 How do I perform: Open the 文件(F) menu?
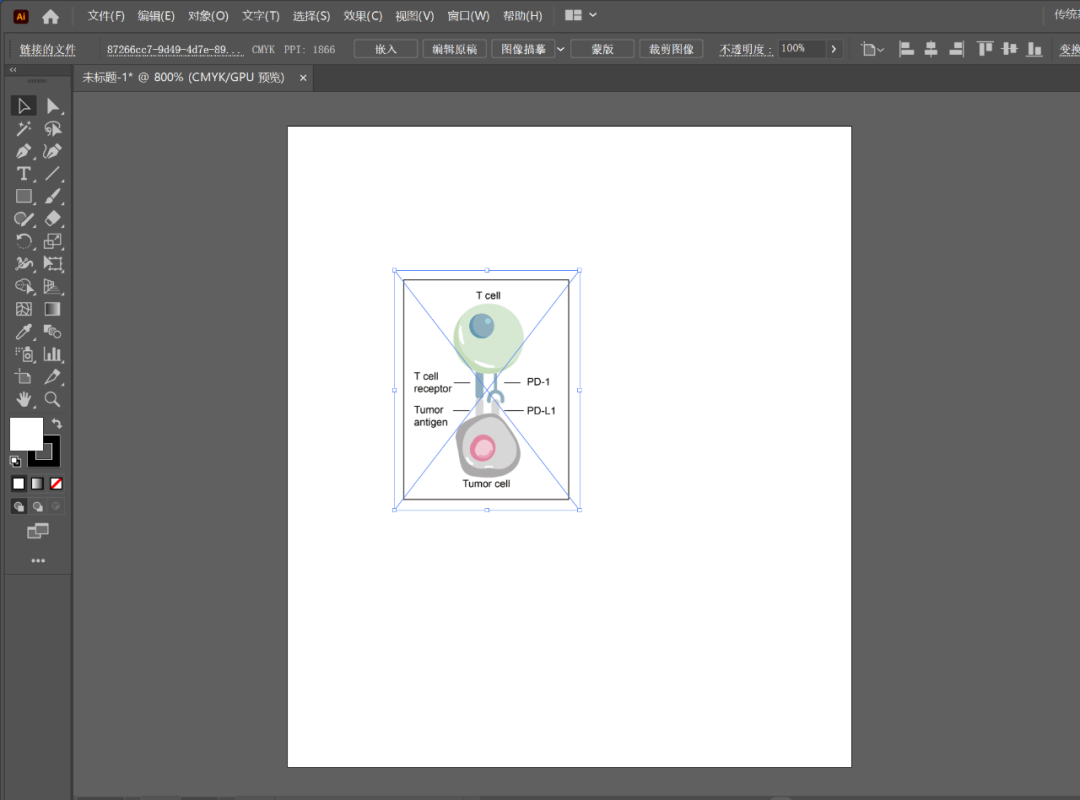(x=106, y=16)
